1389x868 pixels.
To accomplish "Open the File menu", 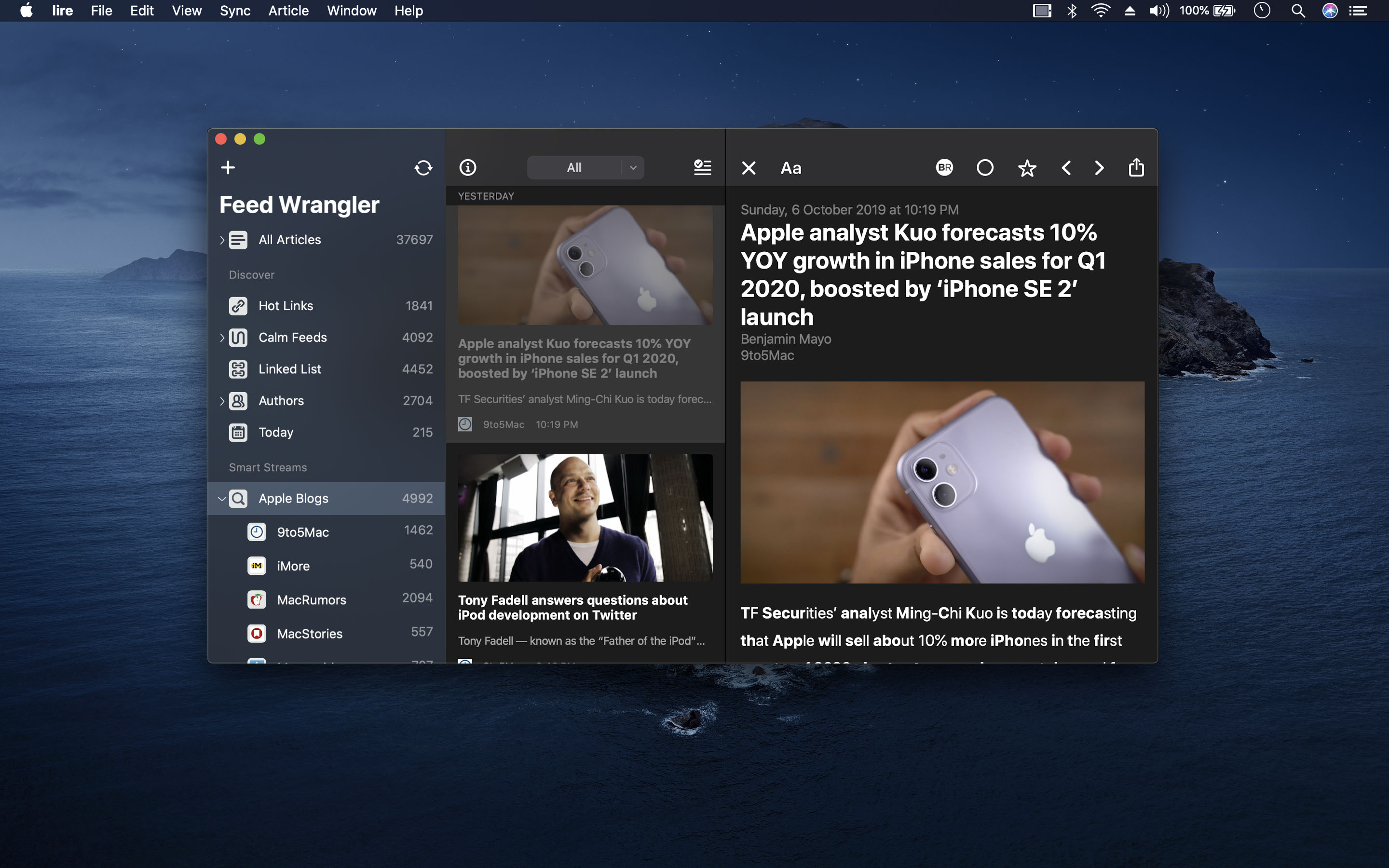I will (x=102, y=11).
